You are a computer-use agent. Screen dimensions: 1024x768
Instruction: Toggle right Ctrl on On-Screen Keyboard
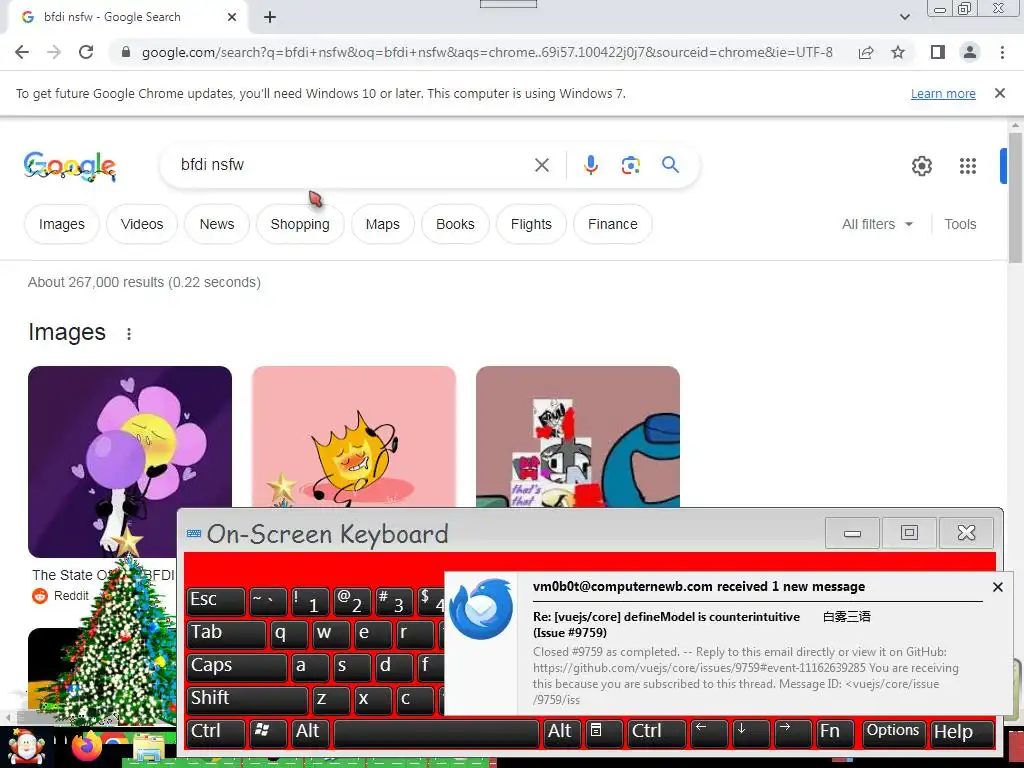[x=656, y=732]
